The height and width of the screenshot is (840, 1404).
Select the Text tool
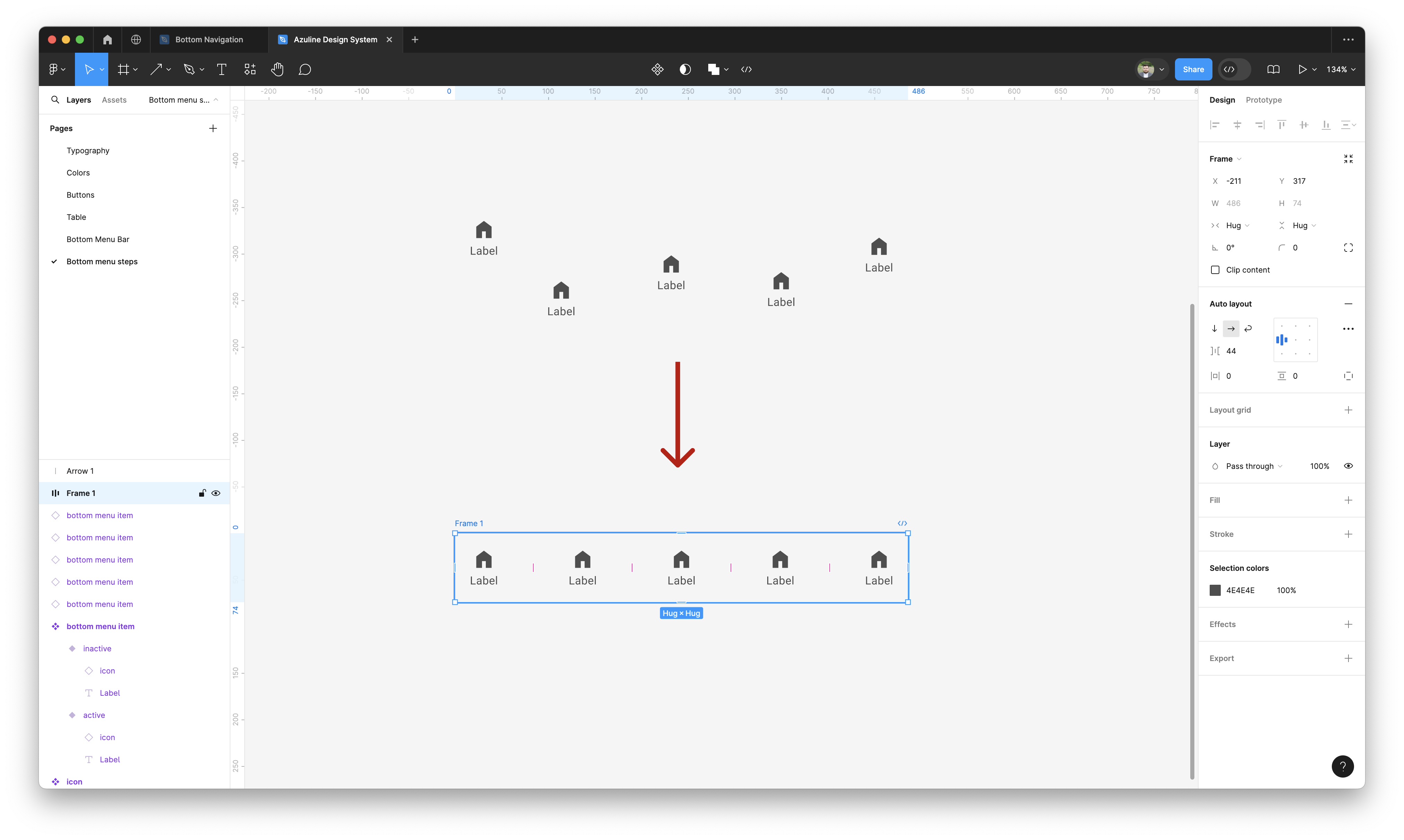(x=221, y=69)
